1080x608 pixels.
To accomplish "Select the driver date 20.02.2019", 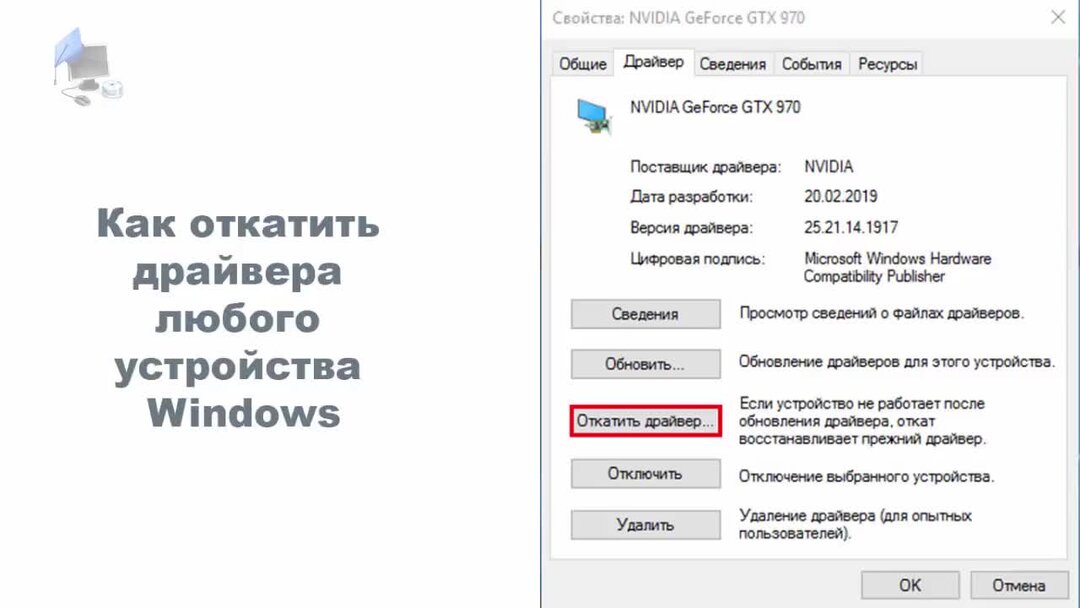I will tap(840, 196).
